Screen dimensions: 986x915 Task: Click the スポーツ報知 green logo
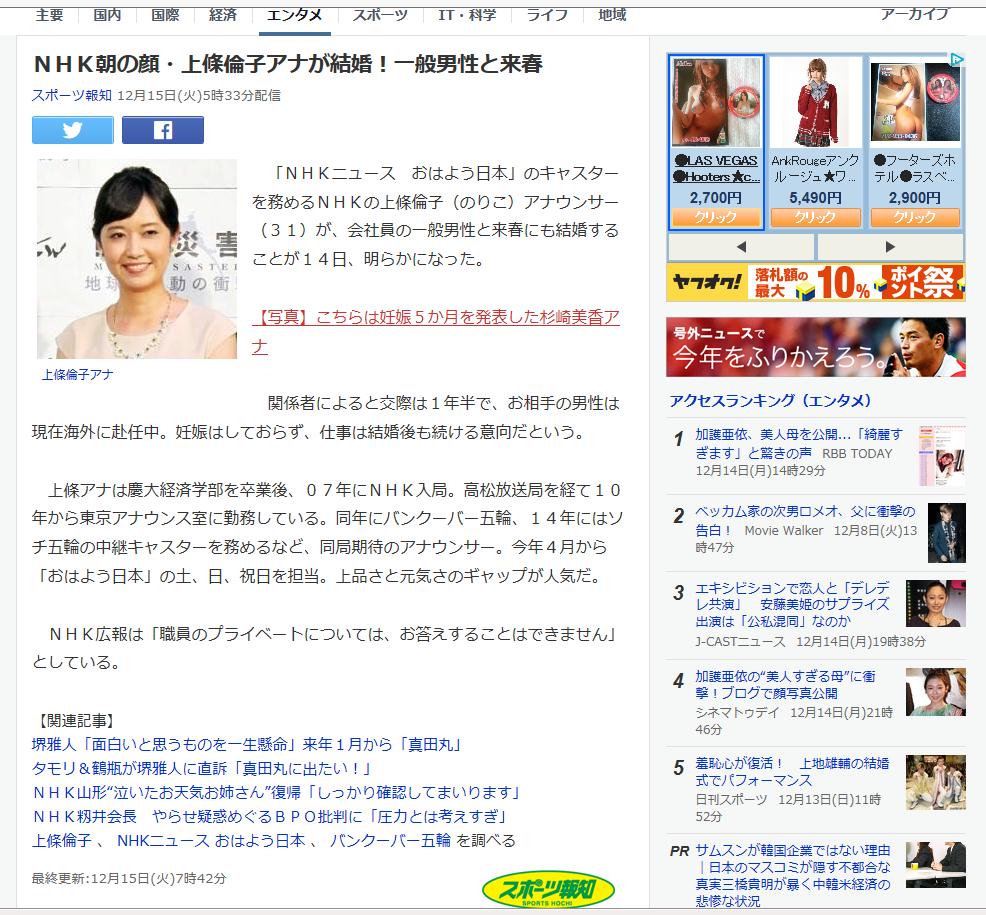point(548,890)
